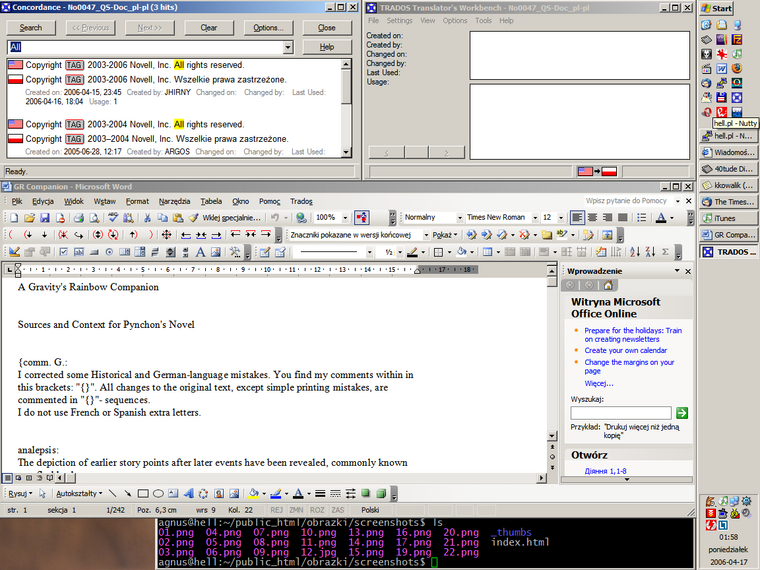Open the font size 12 dropdown

(561, 218)
